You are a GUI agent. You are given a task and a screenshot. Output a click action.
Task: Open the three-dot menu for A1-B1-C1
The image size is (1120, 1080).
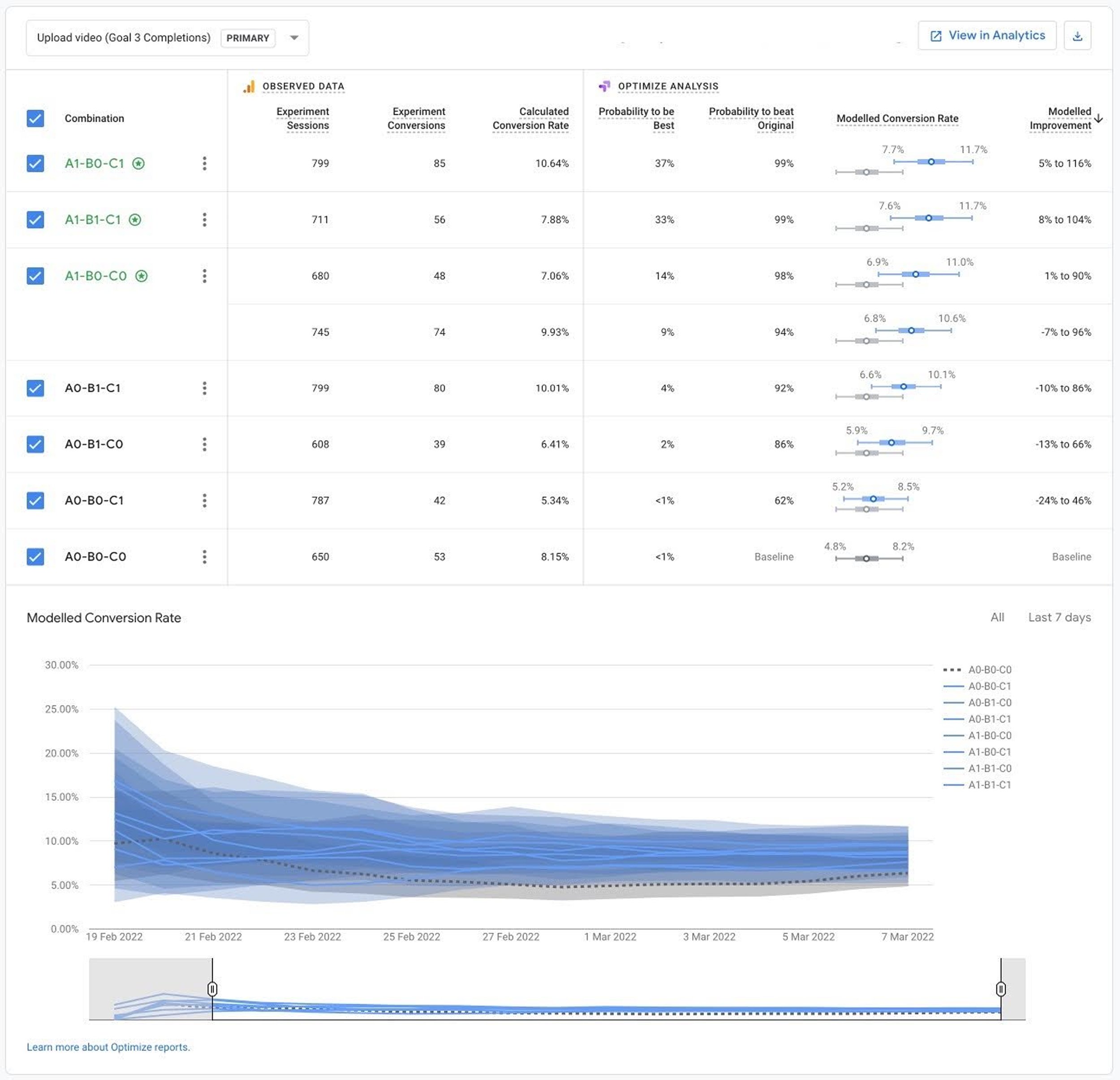pyautogui.click(x=205, y=219)
